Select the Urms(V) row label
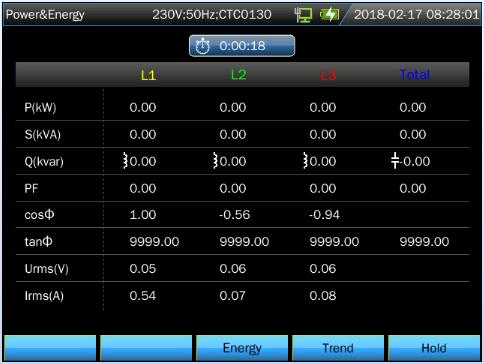Viewport: 484px width, 364px height. point(47,269)
